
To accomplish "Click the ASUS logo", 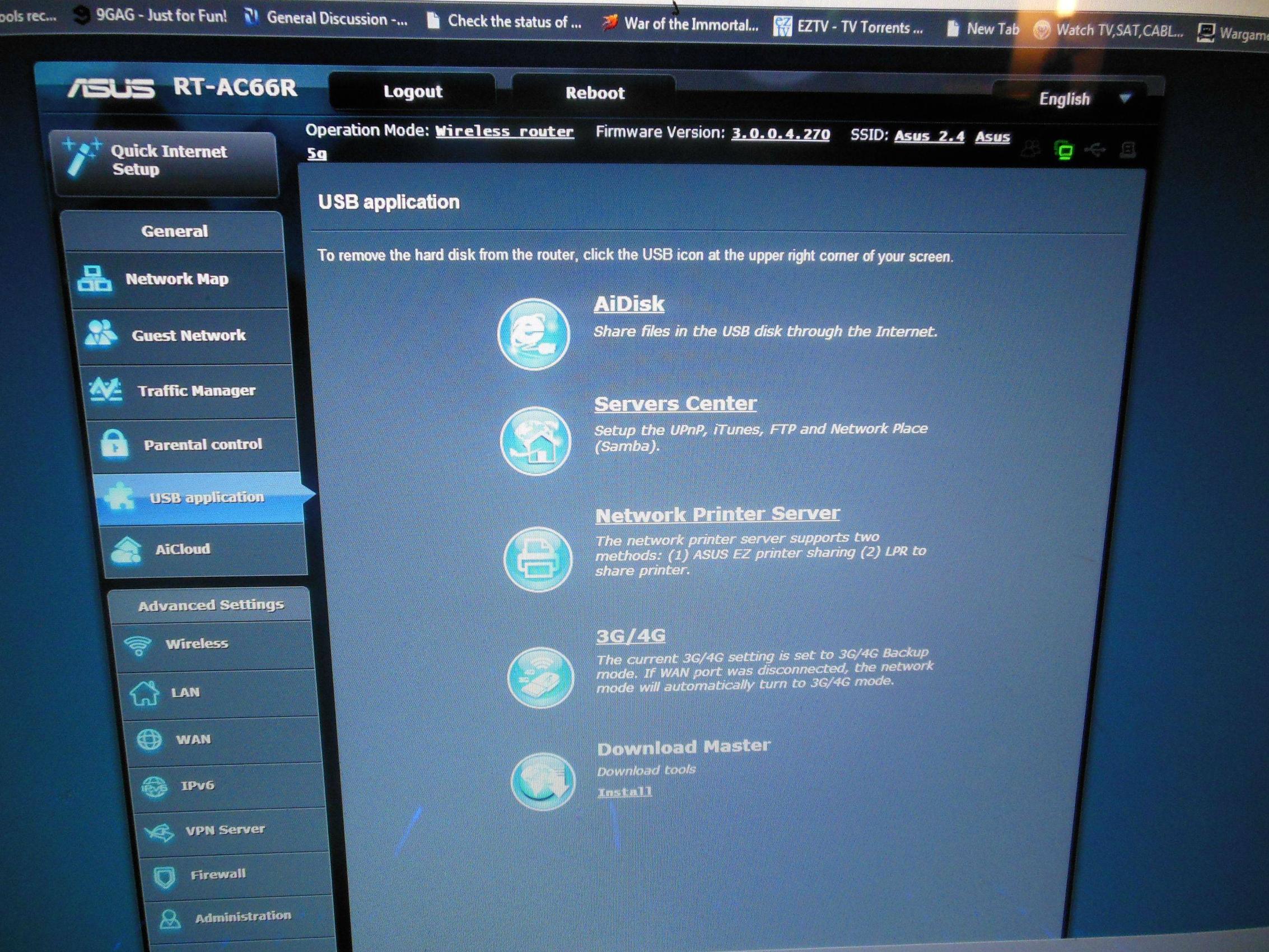I will (x=111, y=88).
